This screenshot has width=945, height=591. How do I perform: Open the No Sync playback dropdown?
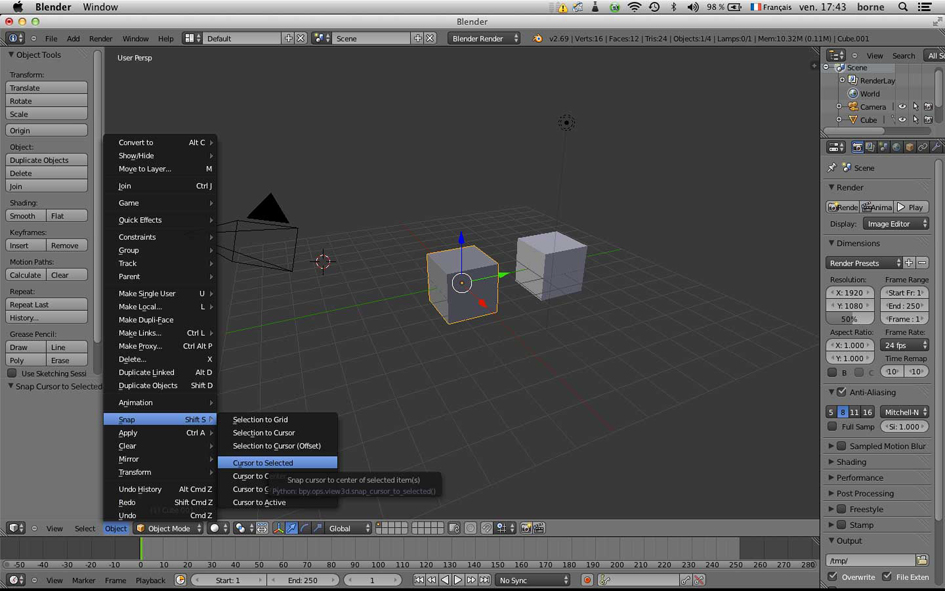tap(534, 578)
